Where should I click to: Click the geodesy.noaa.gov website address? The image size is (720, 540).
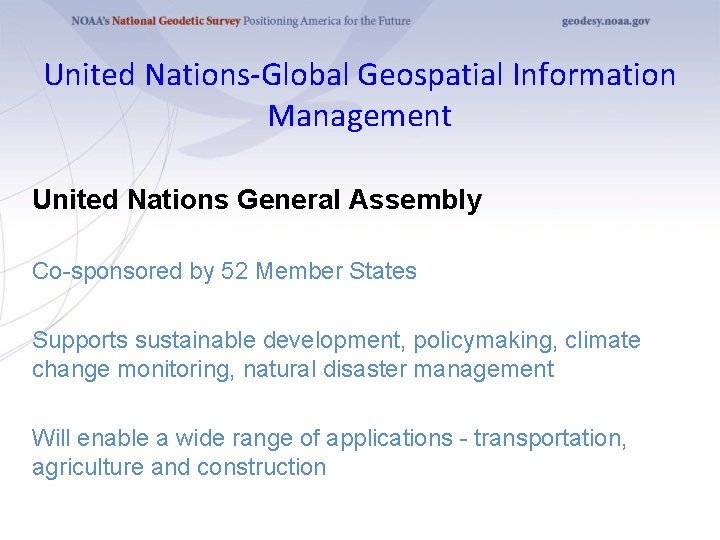click(x=606, y=22)
